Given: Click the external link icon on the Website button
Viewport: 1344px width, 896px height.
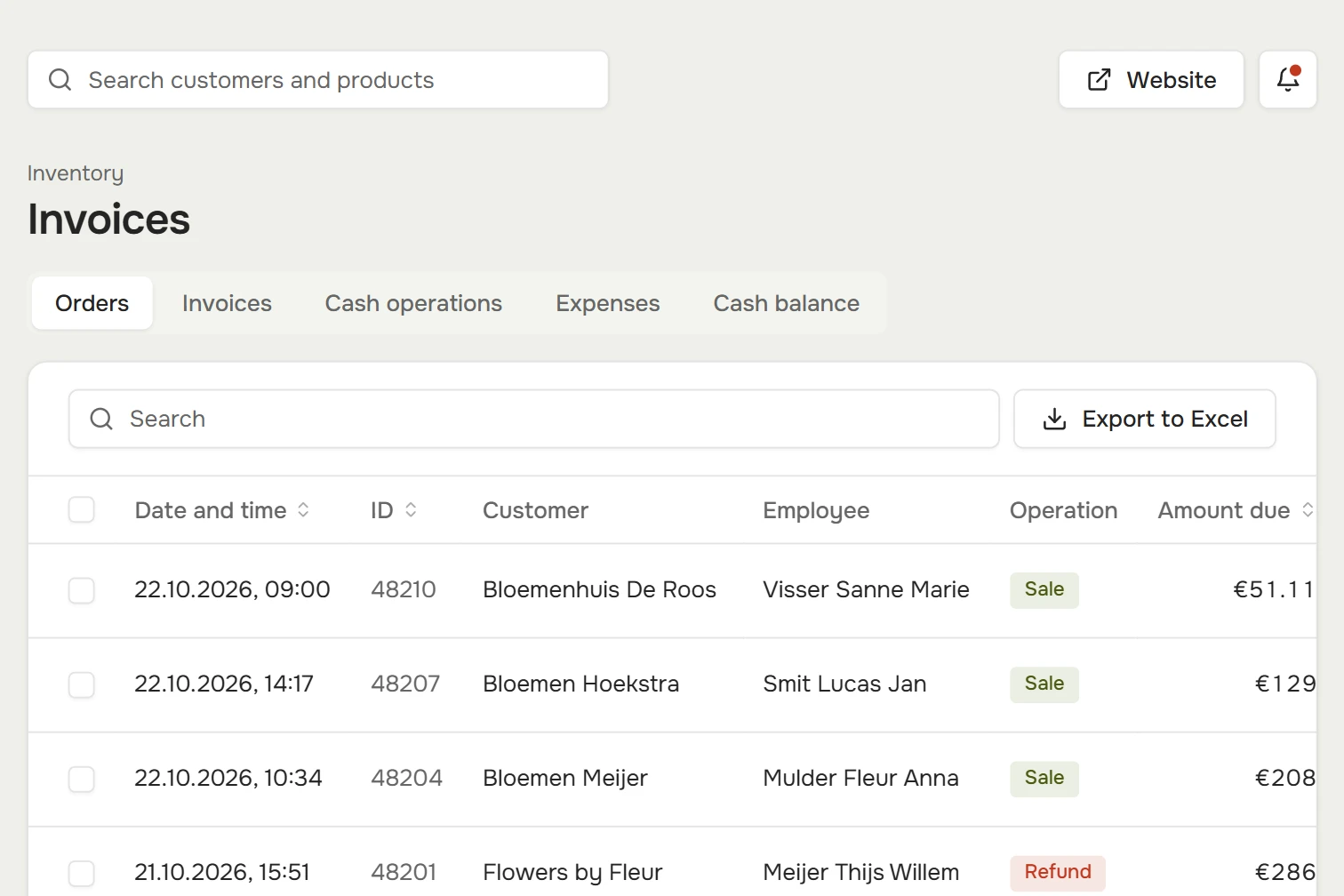Looking at the screenshot, I should (x=1100, y=80).
